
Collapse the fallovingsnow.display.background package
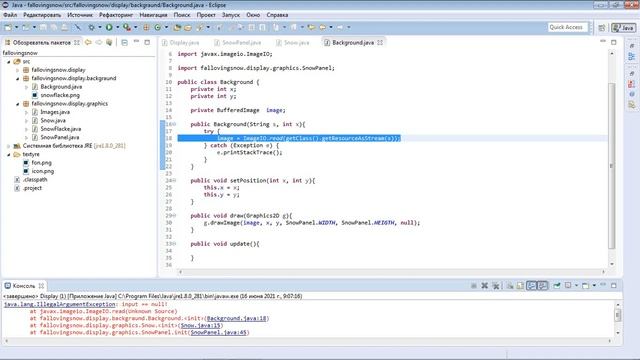(18, 78)
